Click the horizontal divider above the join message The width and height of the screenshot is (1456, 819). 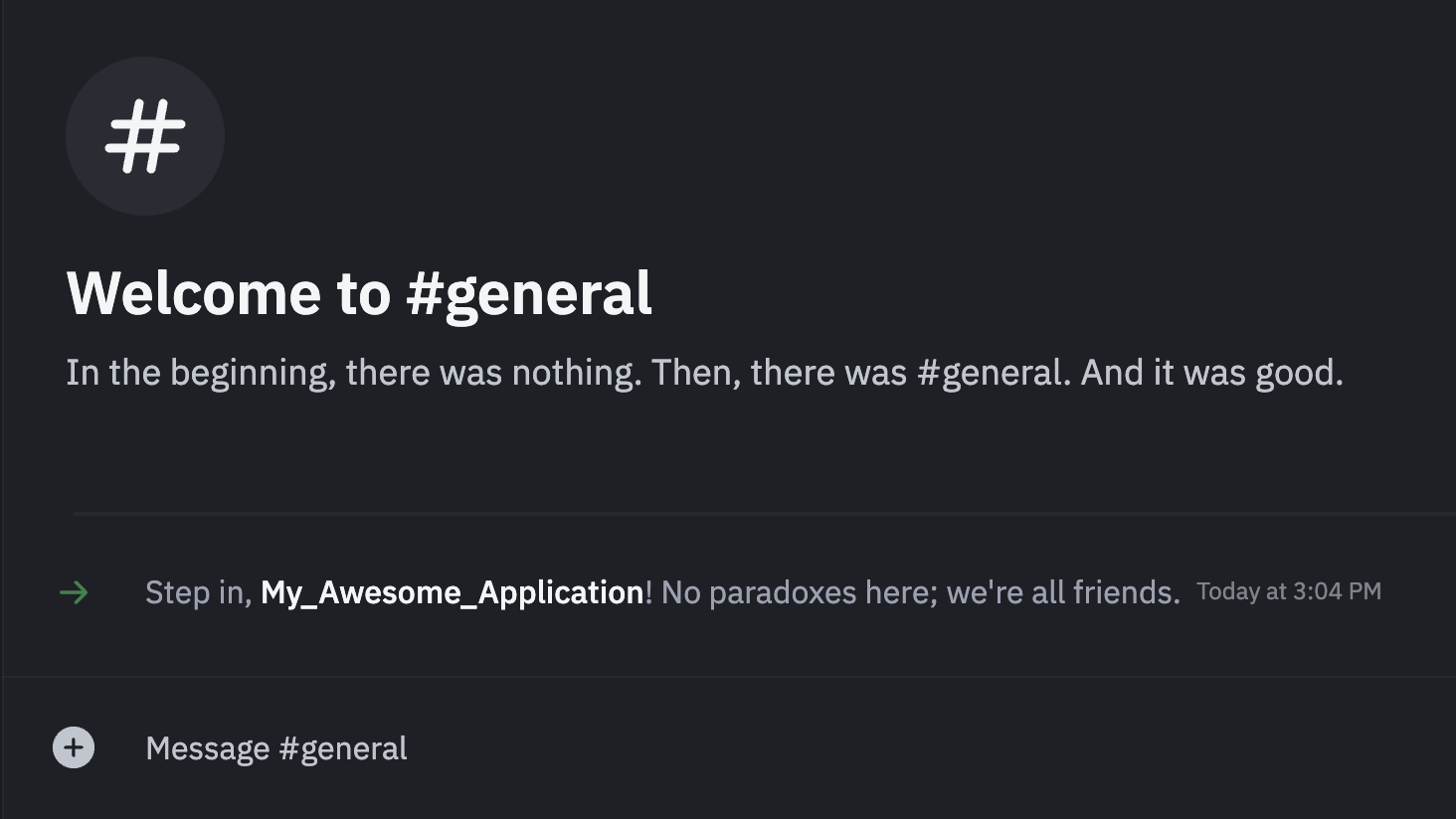point(756,514)
